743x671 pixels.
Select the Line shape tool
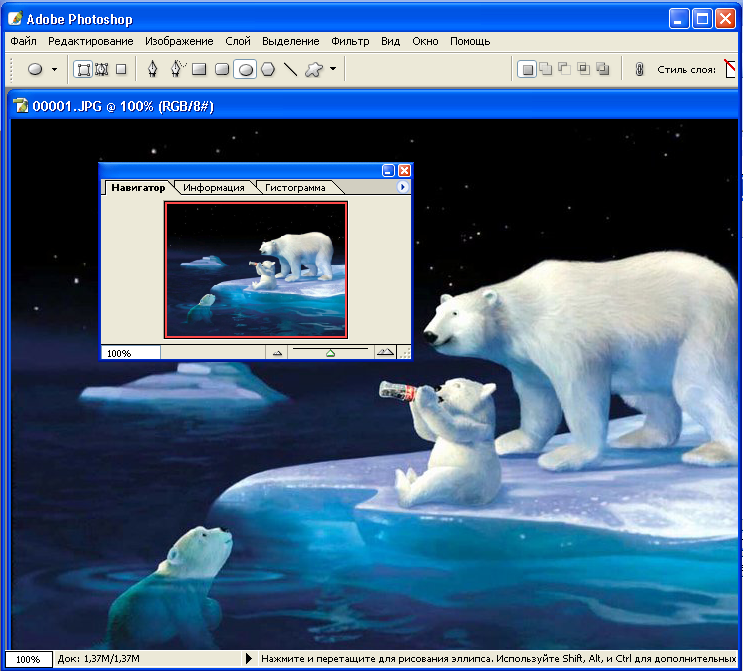click(290, 70)
